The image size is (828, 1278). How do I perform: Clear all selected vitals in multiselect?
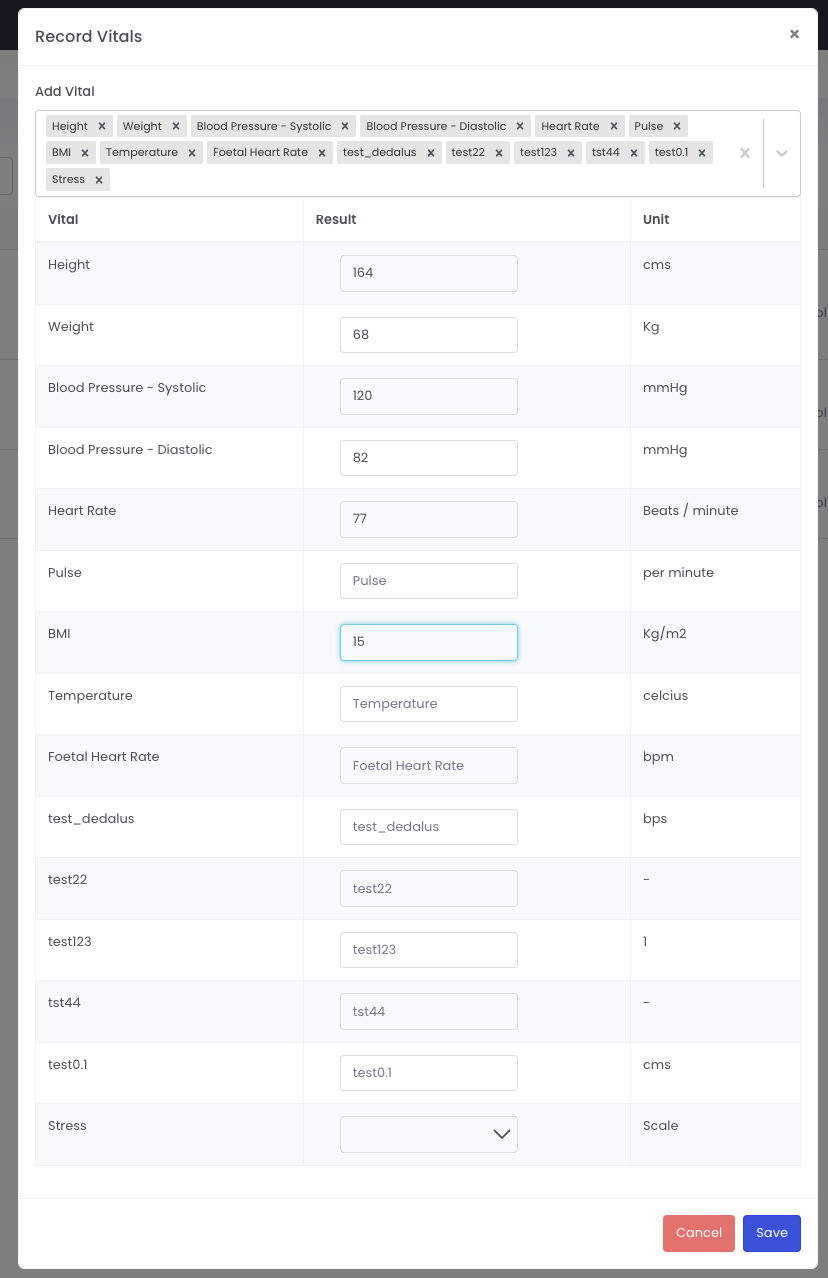pos(744,153)
